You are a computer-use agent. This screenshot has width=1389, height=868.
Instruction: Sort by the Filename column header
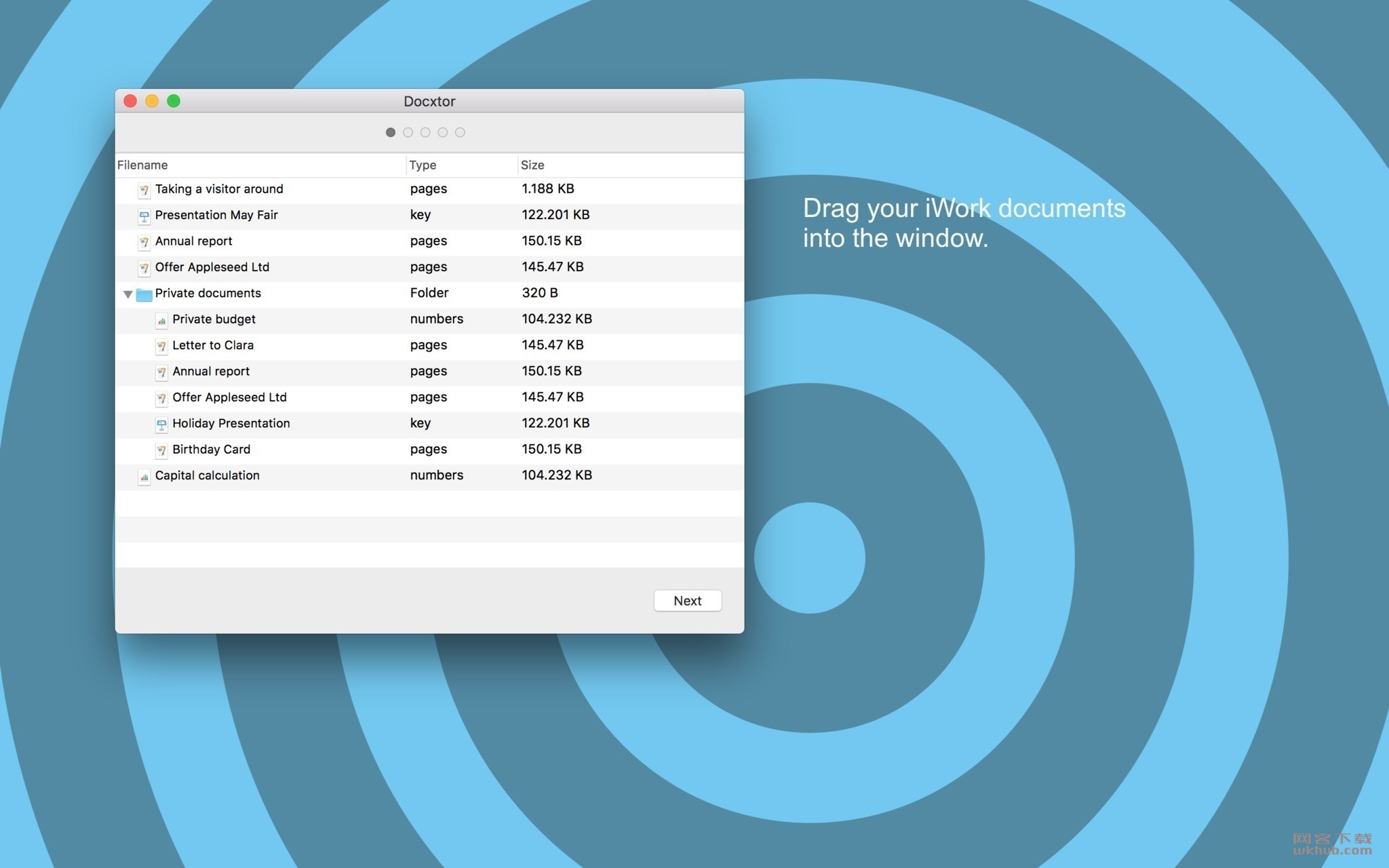tap(261, 165)
